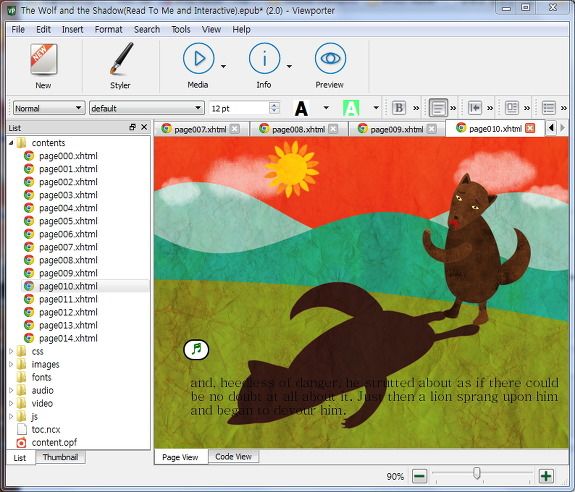This screenshot has height=492, width=575.
Task: Zoom in with the plus button
Action: click(x=546, y=476)
